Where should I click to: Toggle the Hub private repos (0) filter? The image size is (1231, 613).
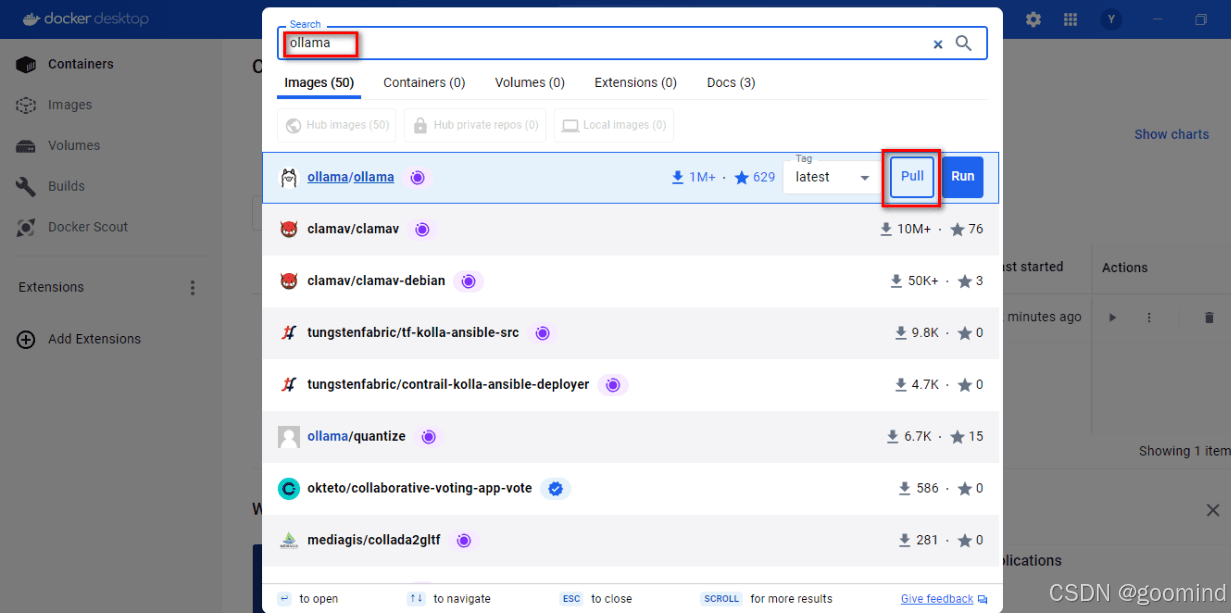(x=475, y=125)
